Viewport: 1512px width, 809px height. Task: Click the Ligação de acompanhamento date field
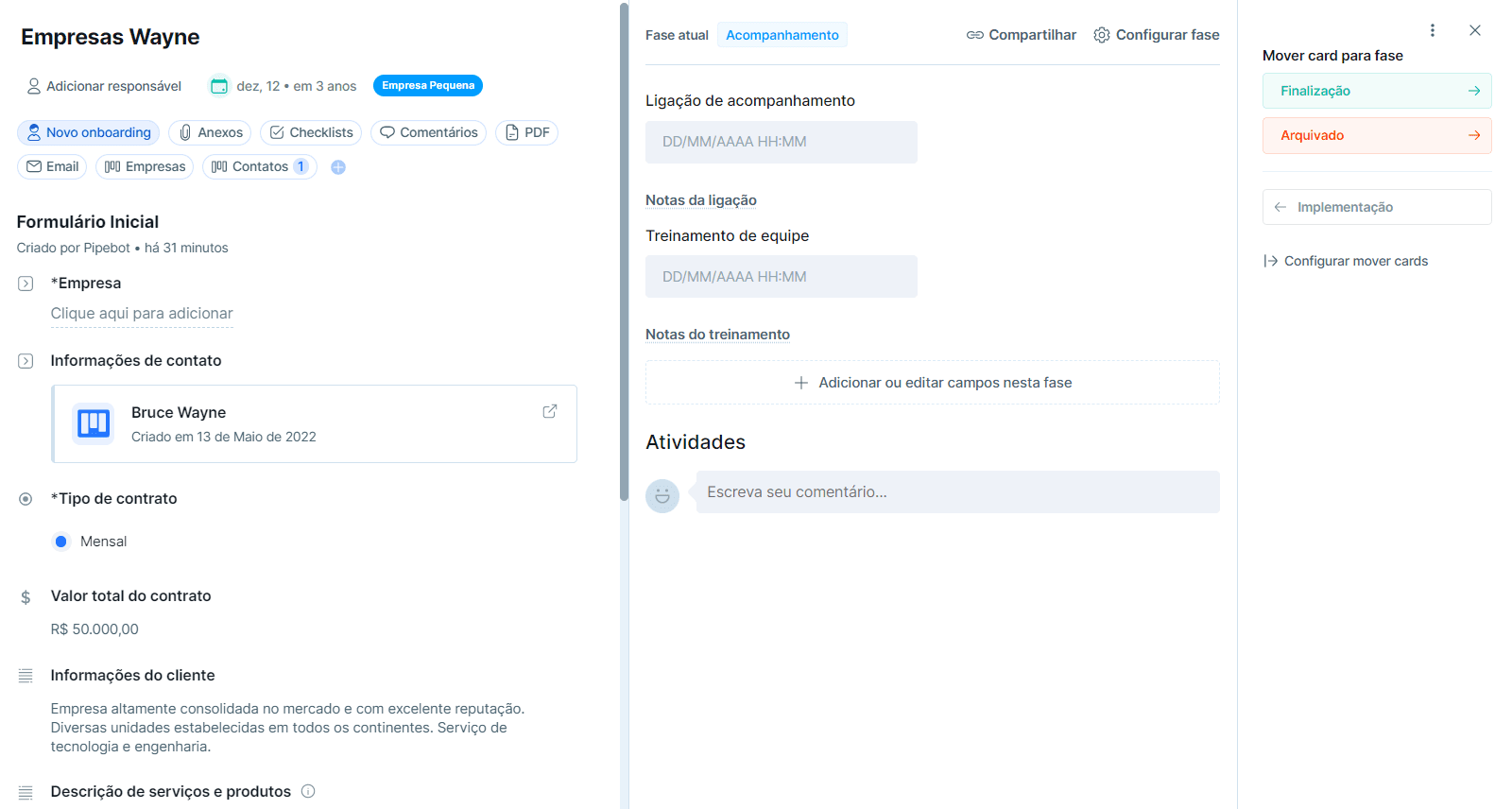coord(782,142)
